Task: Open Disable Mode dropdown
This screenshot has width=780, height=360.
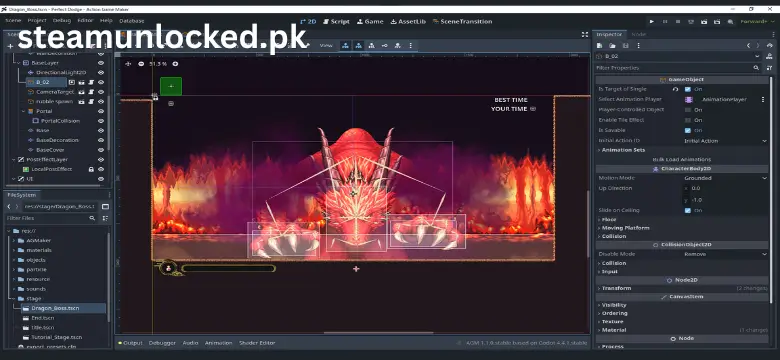Action: pos(726,254)
